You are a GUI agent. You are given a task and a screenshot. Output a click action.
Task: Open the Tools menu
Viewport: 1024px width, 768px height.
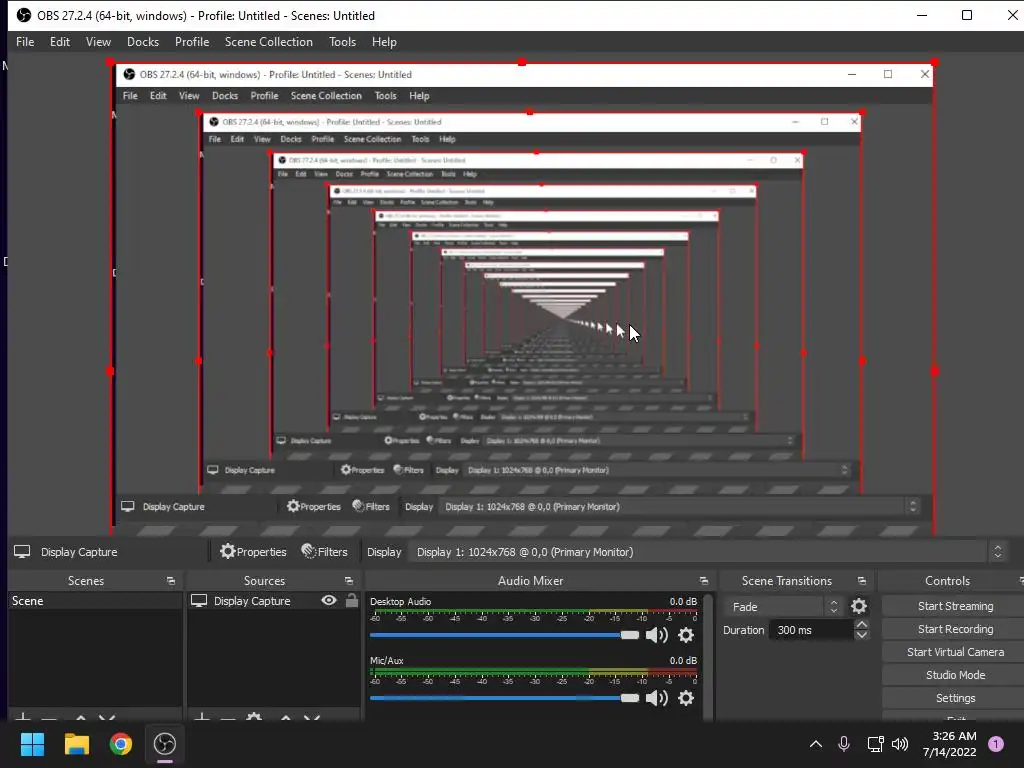[x=342, y=42]
